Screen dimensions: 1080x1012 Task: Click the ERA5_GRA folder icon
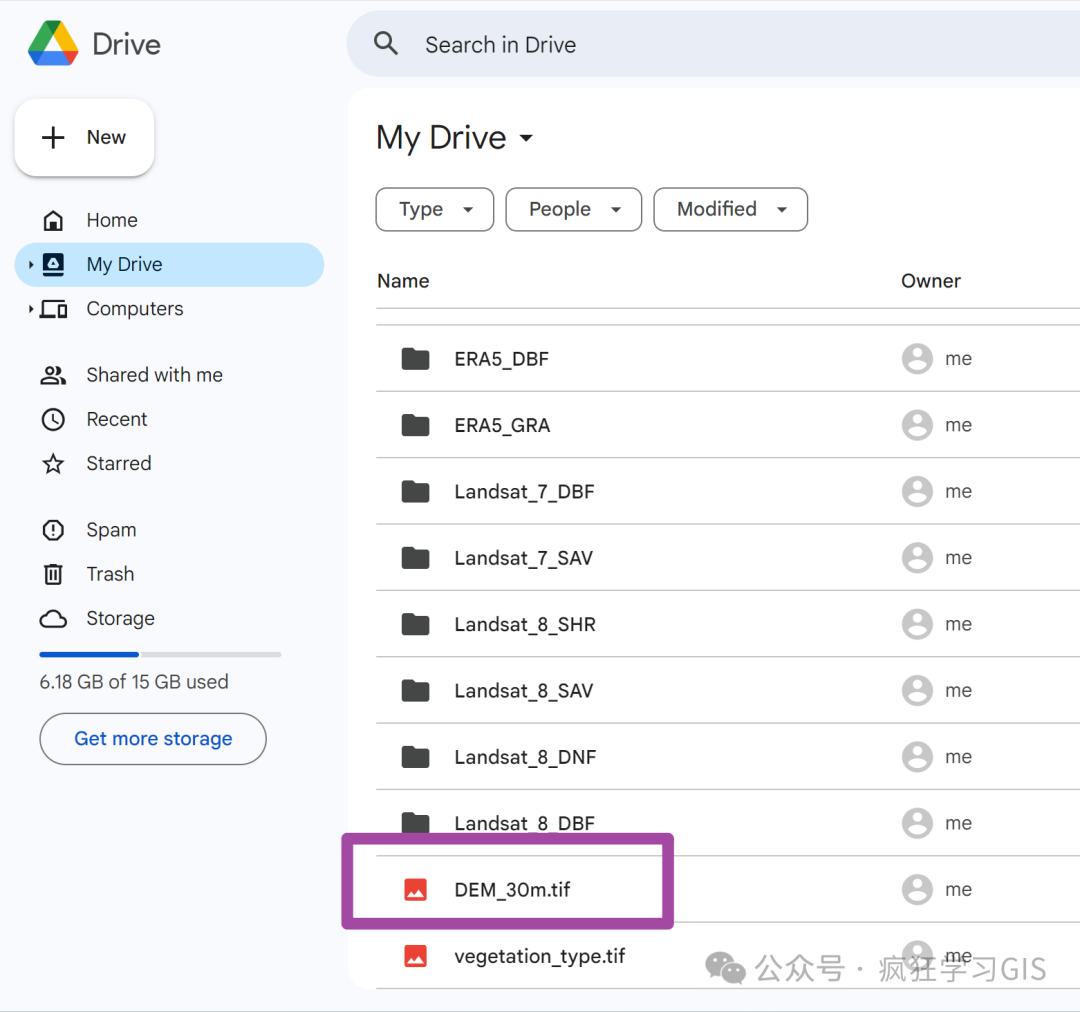[415, 425]
